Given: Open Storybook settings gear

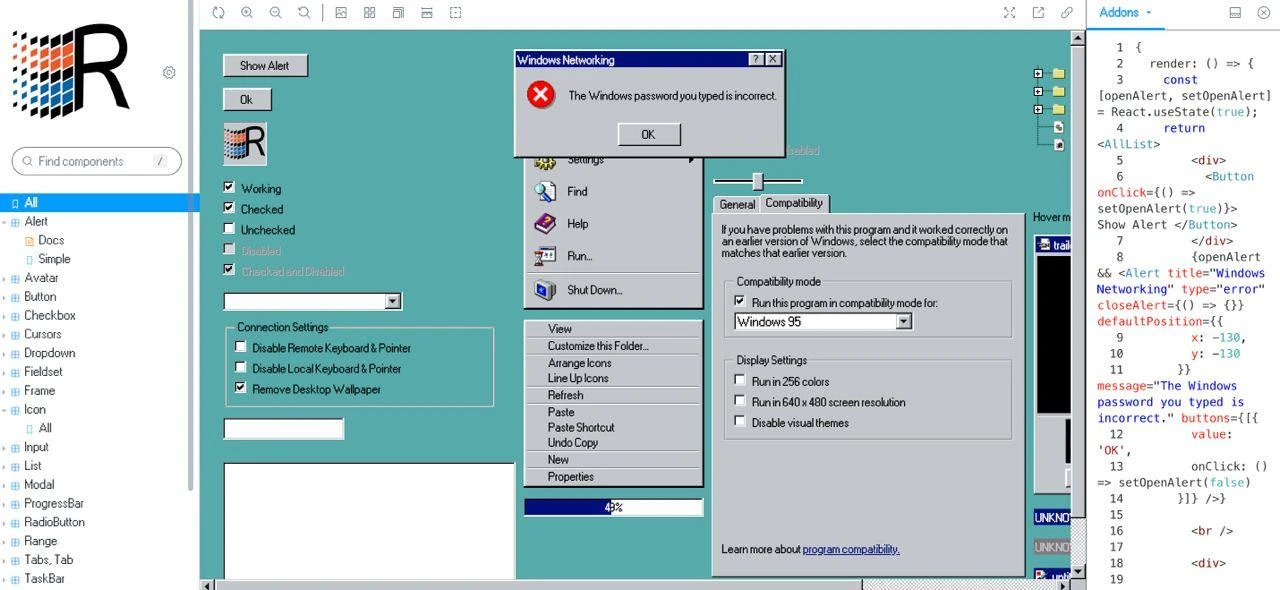Looking at the screenshot, I should point(169,73).
